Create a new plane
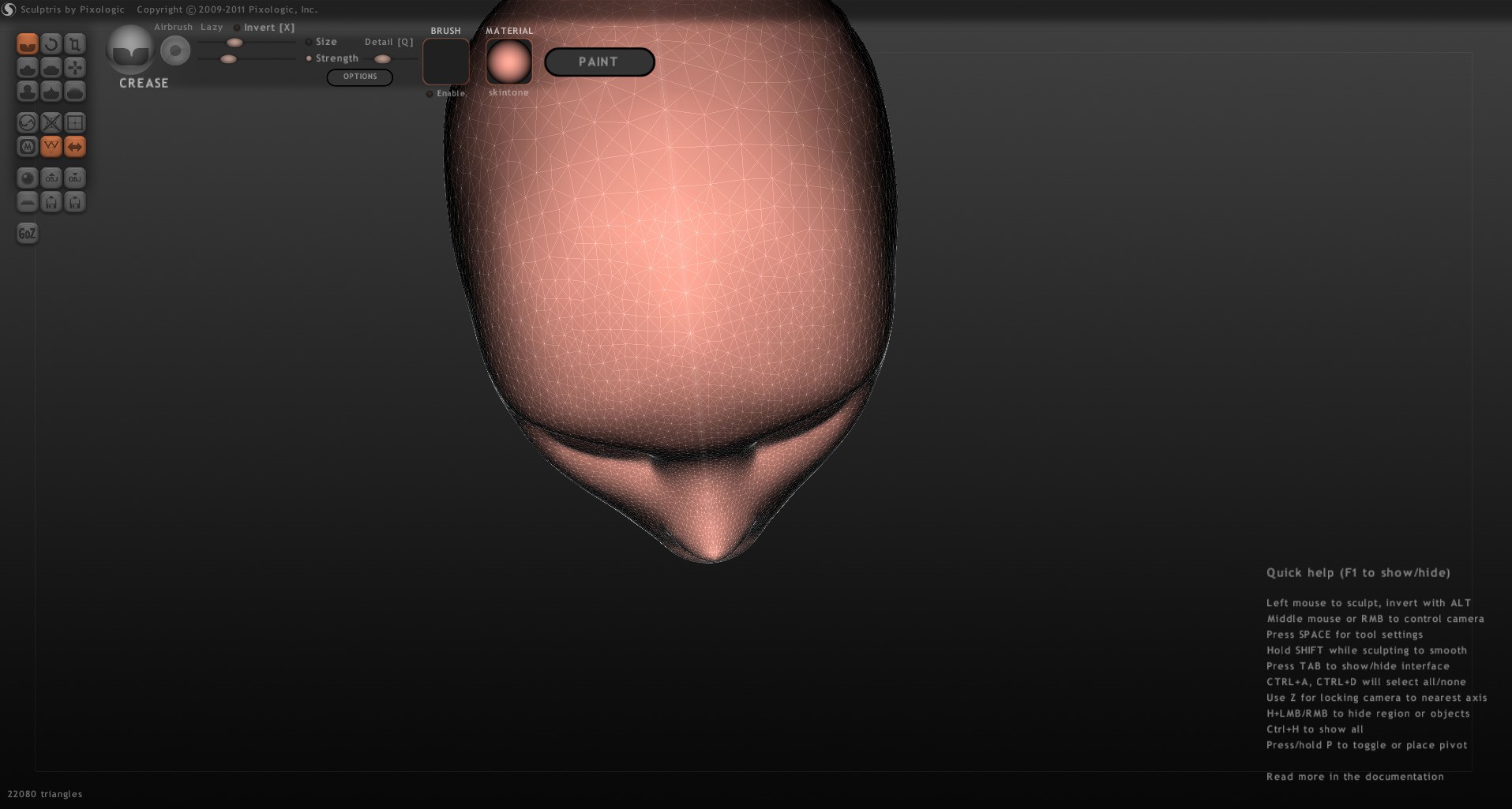 coord(28,202)
